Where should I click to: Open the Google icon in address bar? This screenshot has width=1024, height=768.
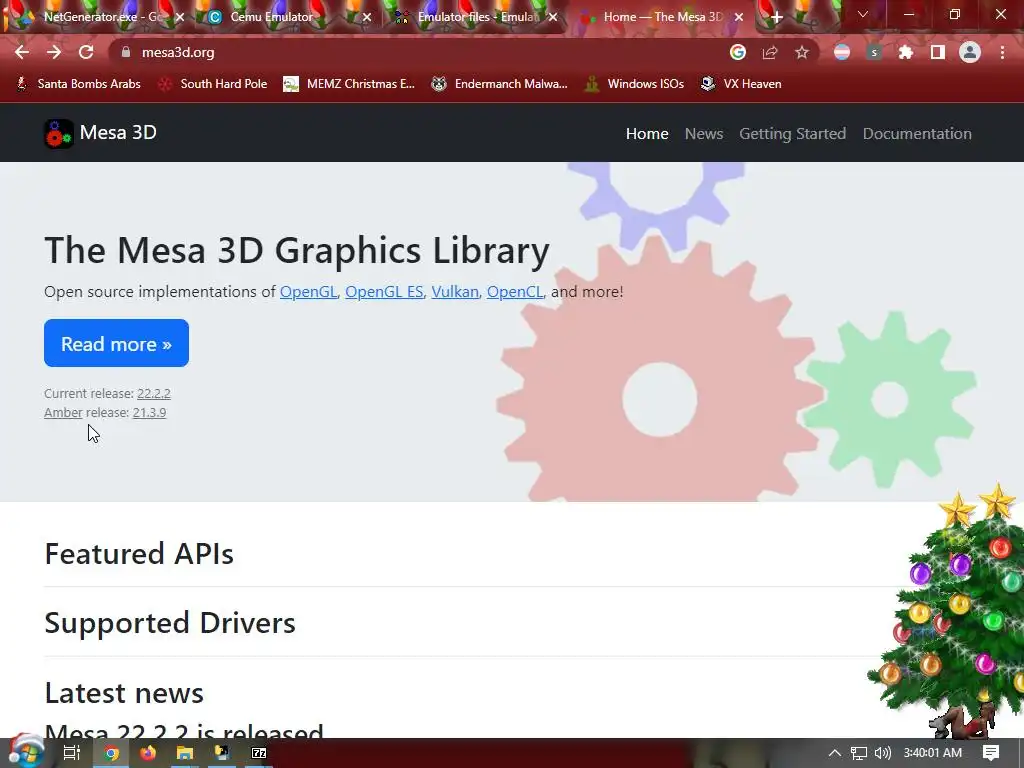(x=738, y=52)
